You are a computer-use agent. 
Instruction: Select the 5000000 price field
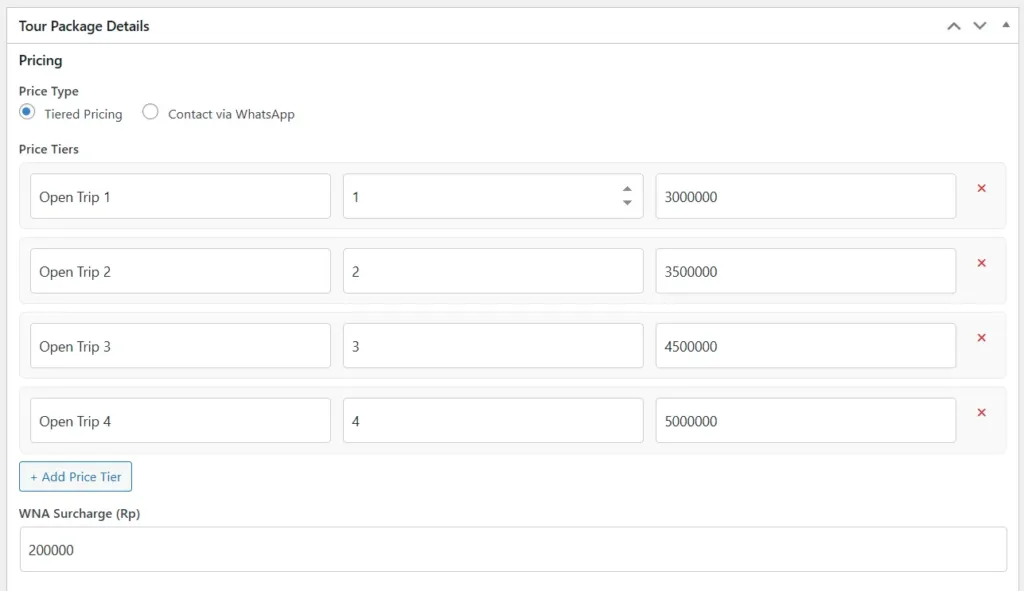[805, 421]
